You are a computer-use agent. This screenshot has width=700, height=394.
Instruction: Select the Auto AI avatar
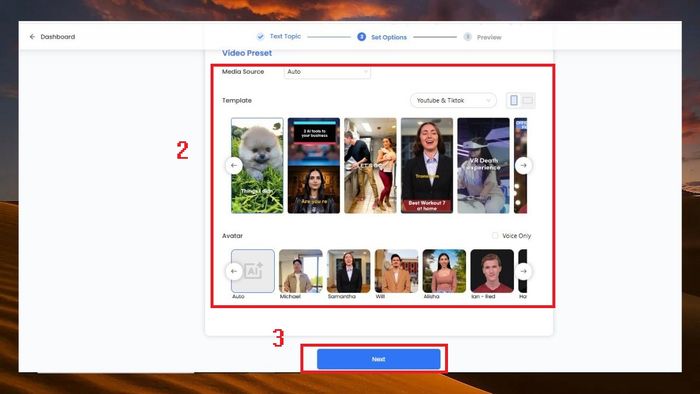pos(253,271)
